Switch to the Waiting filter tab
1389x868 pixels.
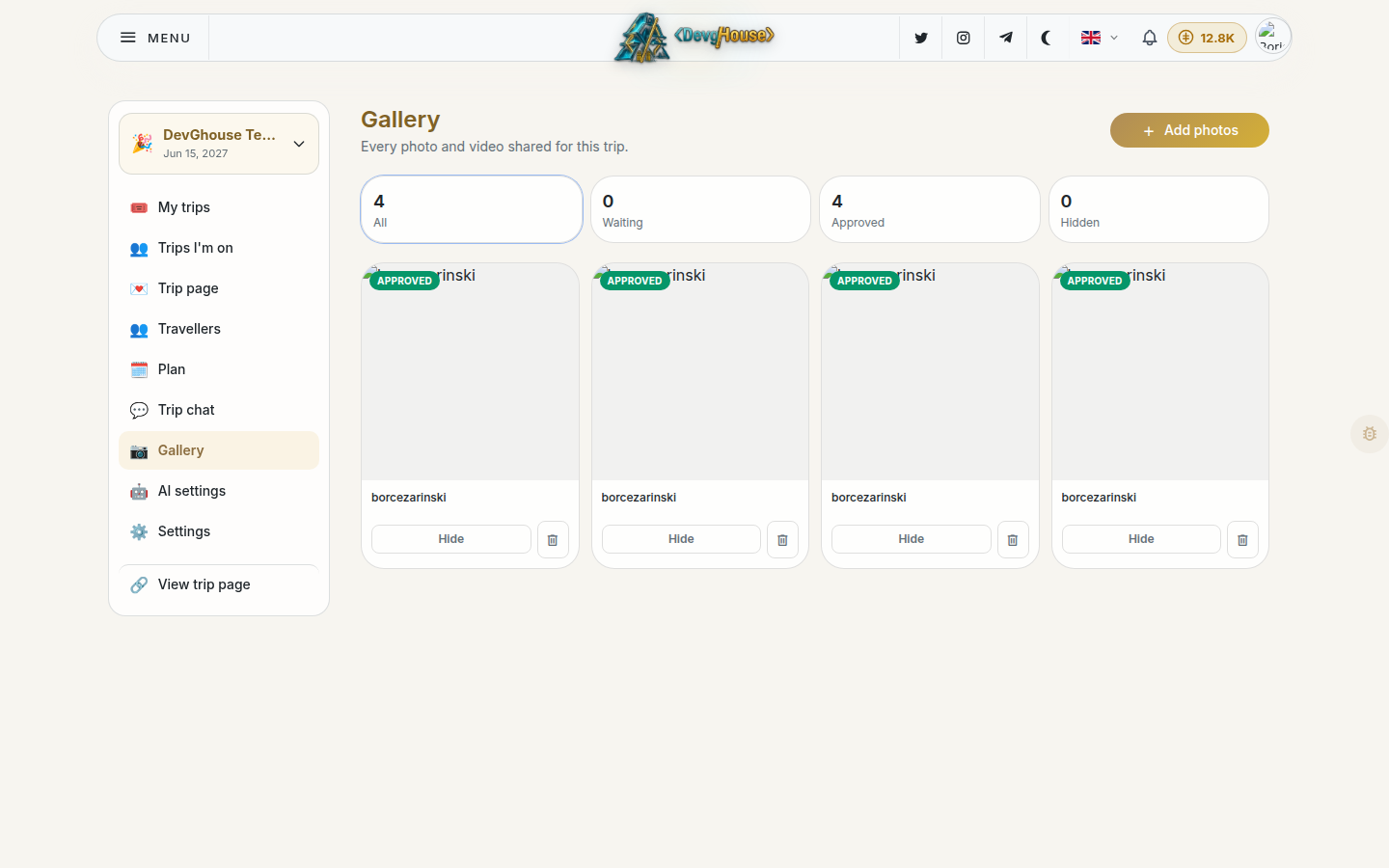700,209
